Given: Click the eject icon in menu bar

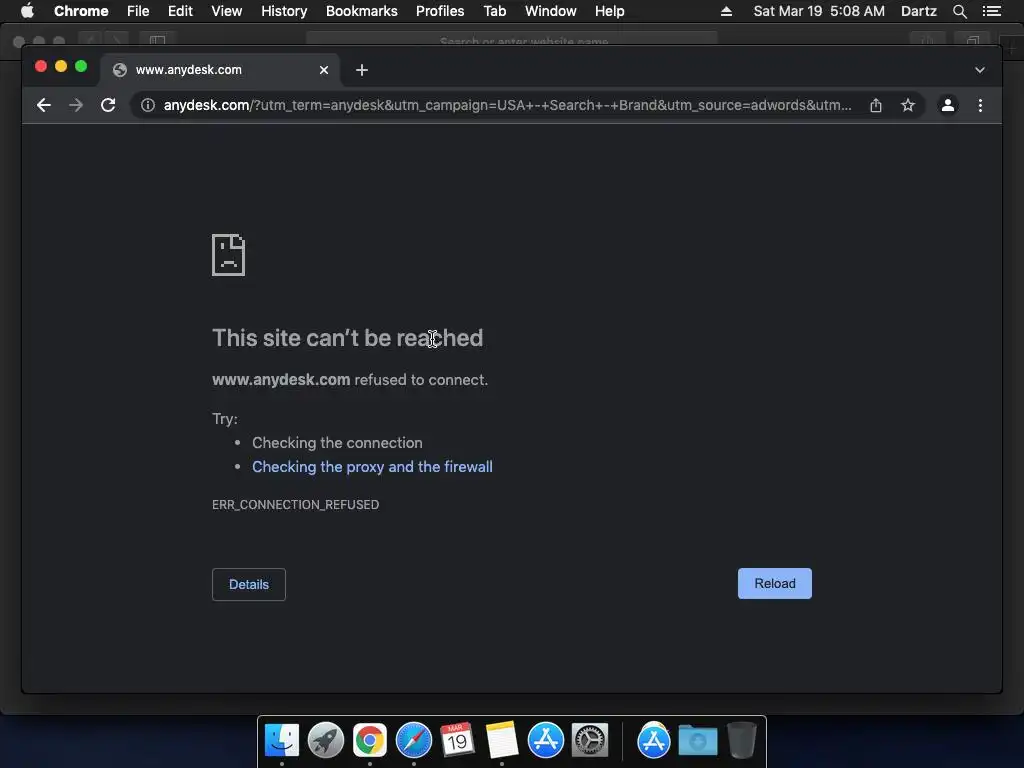Looking at the screenshot, I should [726, 11].
